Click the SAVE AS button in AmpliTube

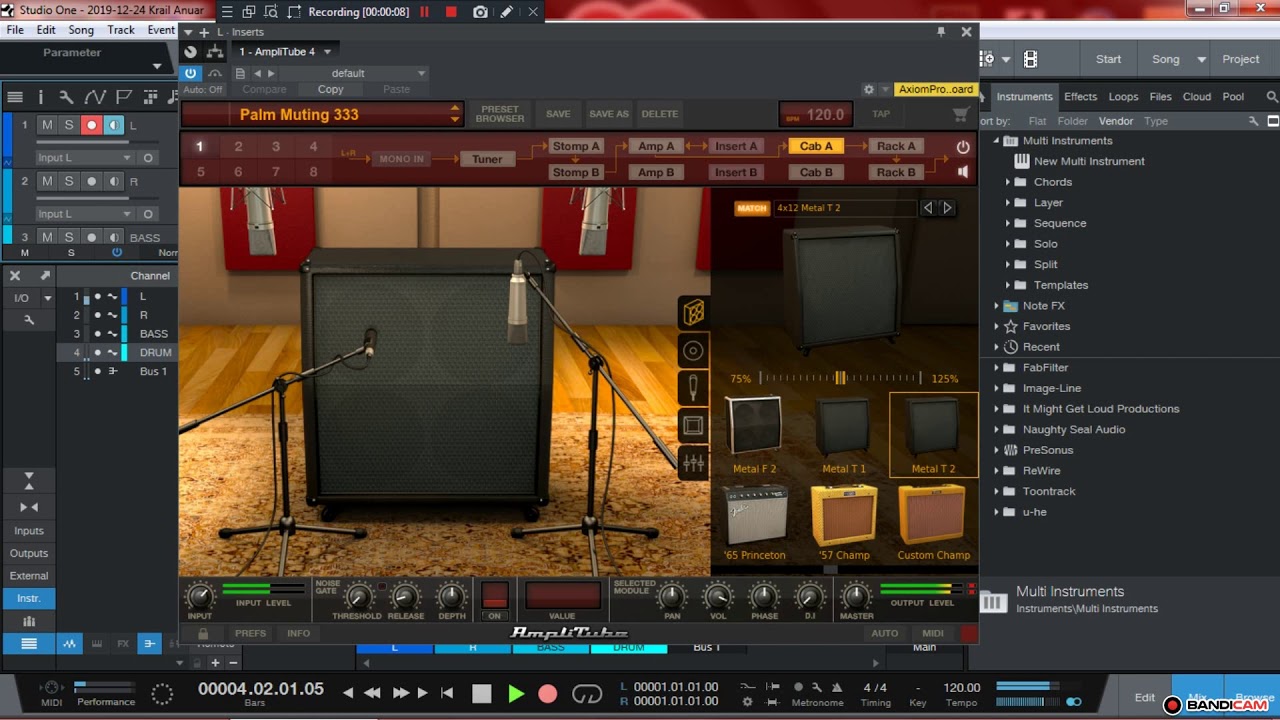pos(609,114)
